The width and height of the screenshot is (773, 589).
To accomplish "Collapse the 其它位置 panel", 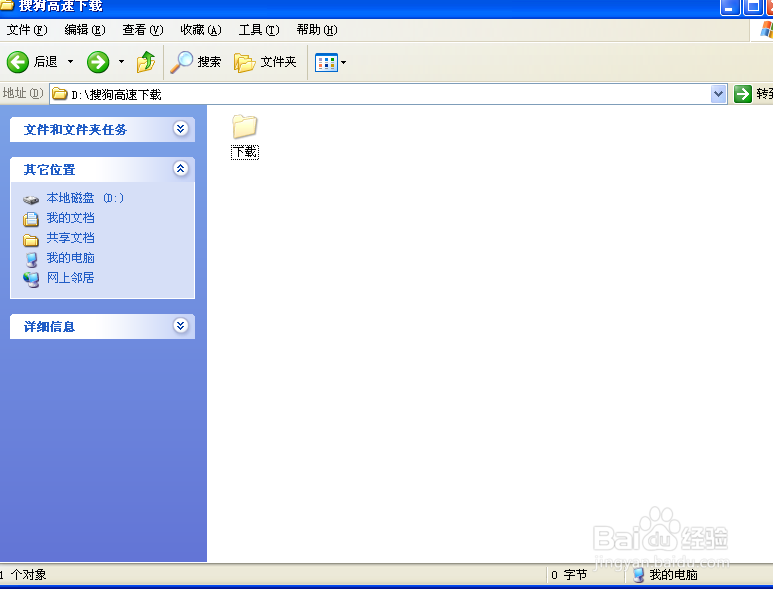I will pyautogui.click(x=180, y=169).
